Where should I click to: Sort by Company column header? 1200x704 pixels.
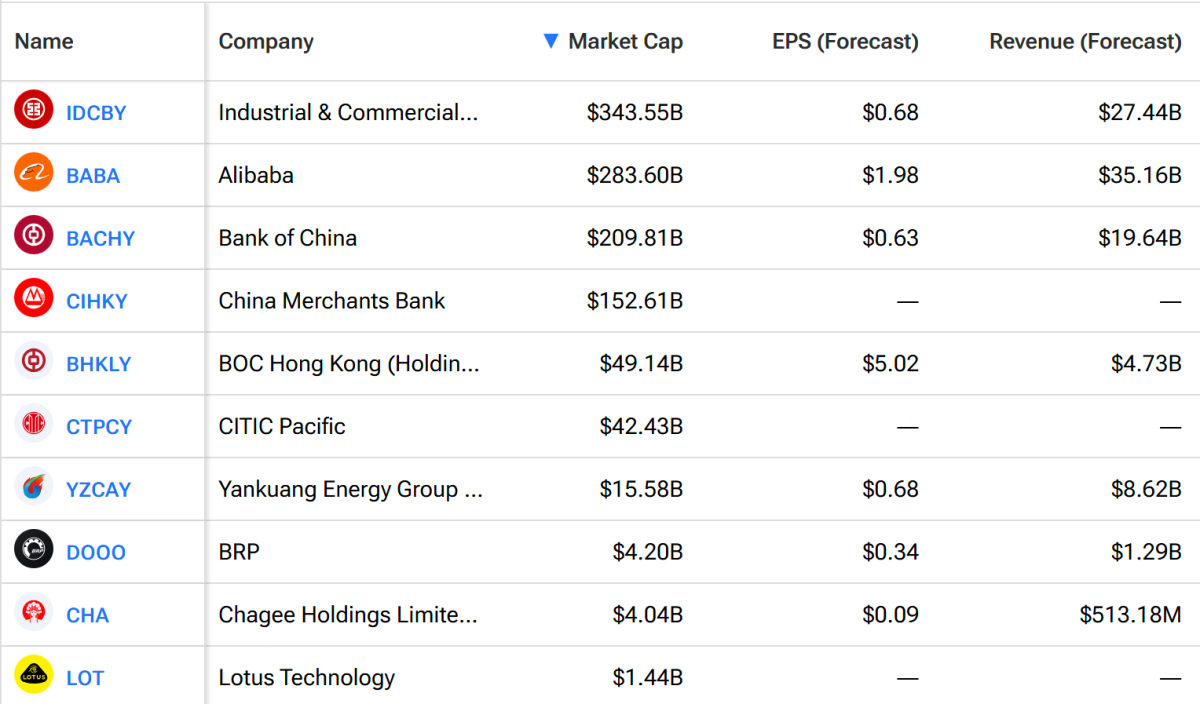coord(266,41)
